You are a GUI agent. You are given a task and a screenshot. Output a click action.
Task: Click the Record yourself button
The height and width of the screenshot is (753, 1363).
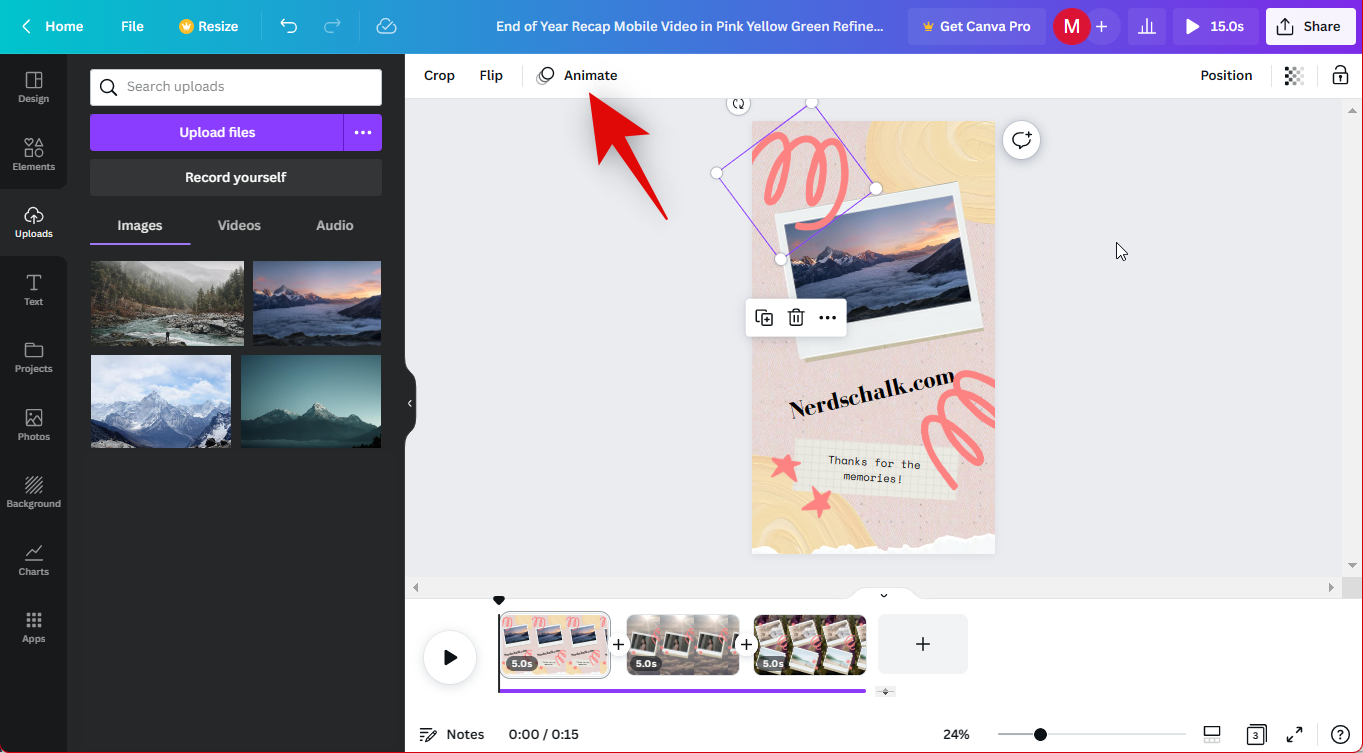[x=236, y=177]
